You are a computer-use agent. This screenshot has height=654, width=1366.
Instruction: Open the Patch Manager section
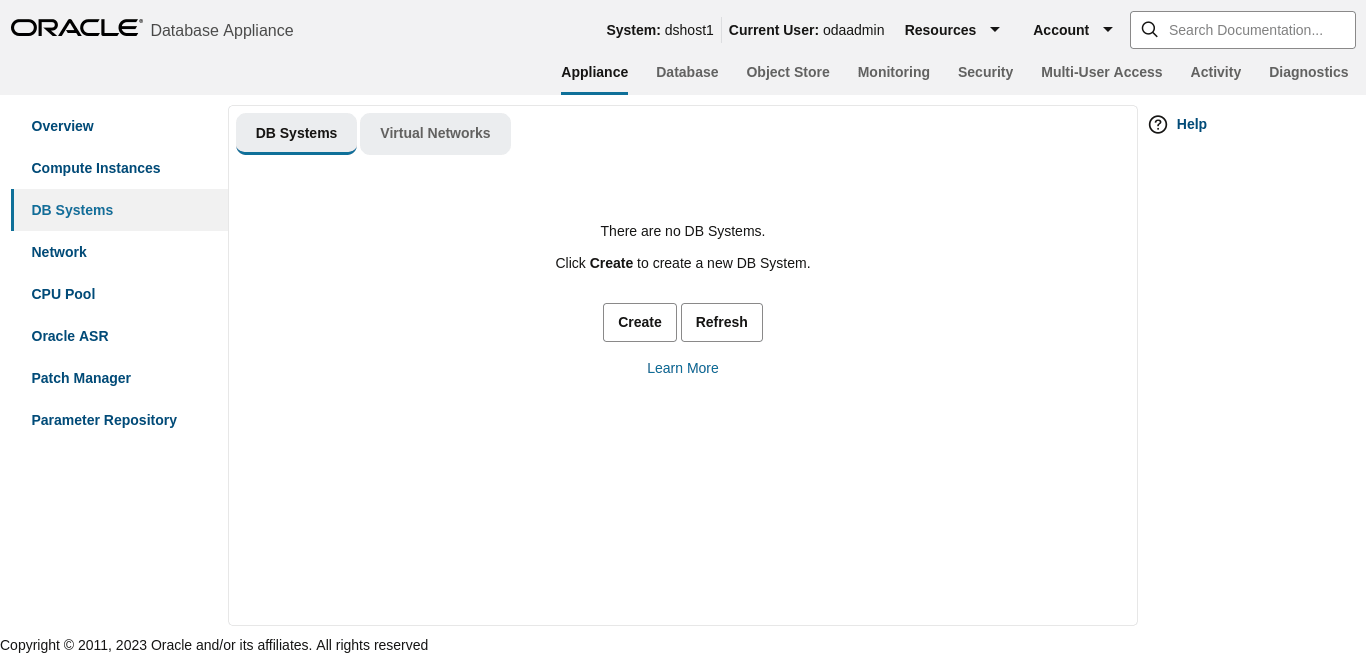click(x=81, y=378)
